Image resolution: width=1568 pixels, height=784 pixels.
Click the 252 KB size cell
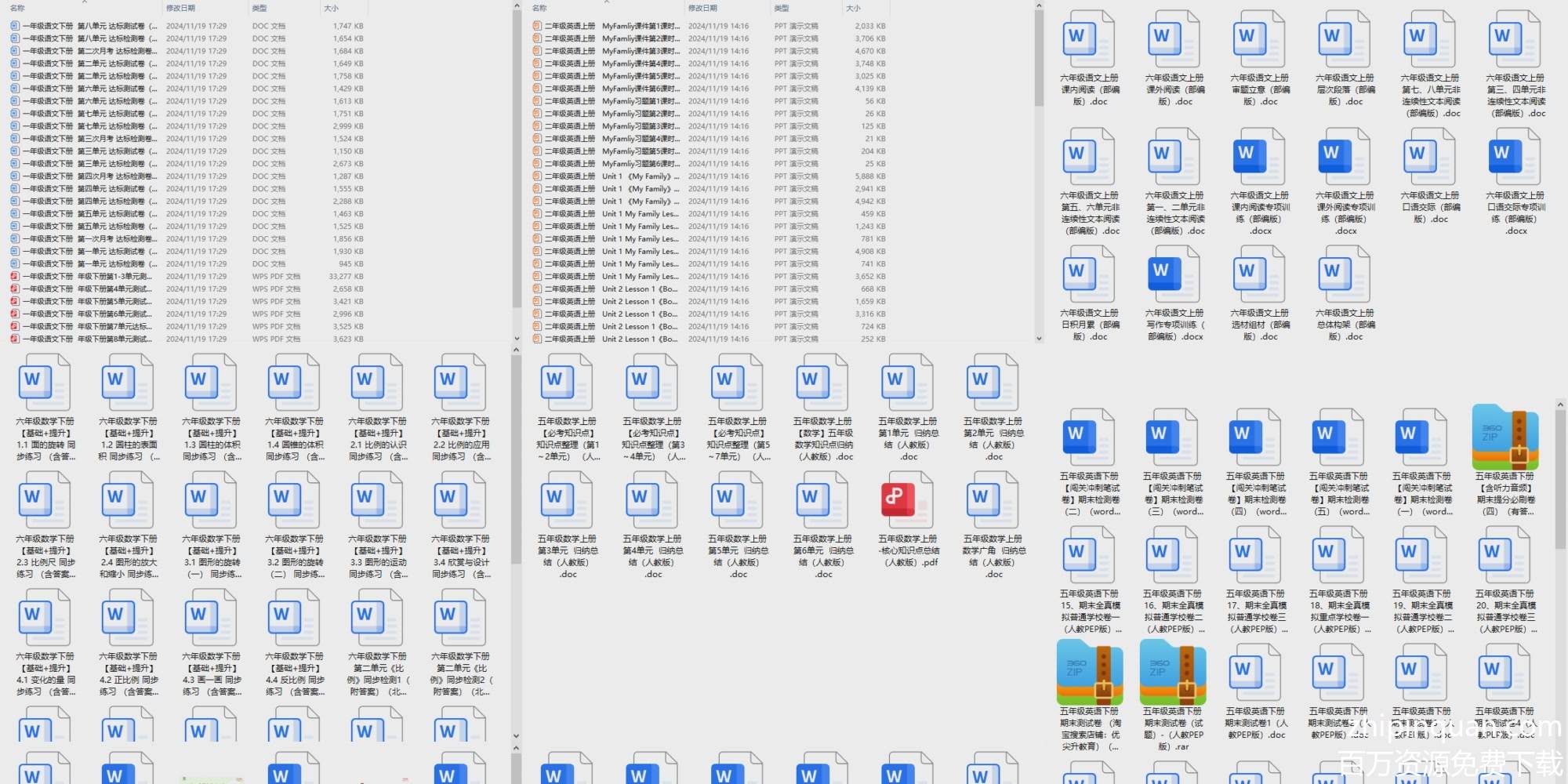(x=873, y=339)
